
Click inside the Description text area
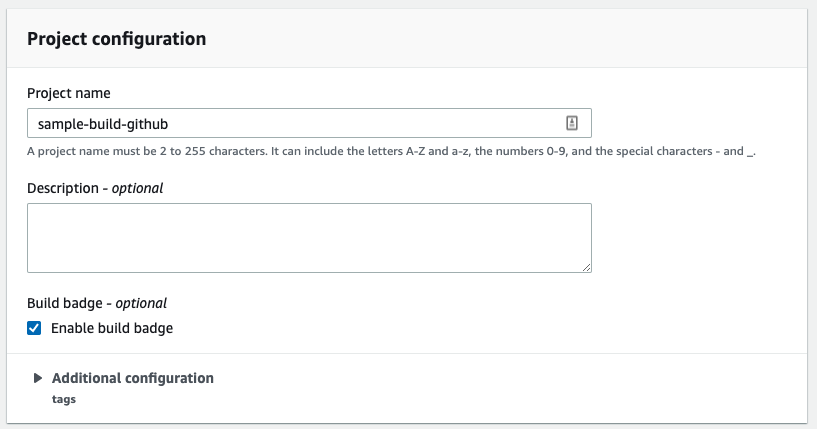(x=308, y=237)
